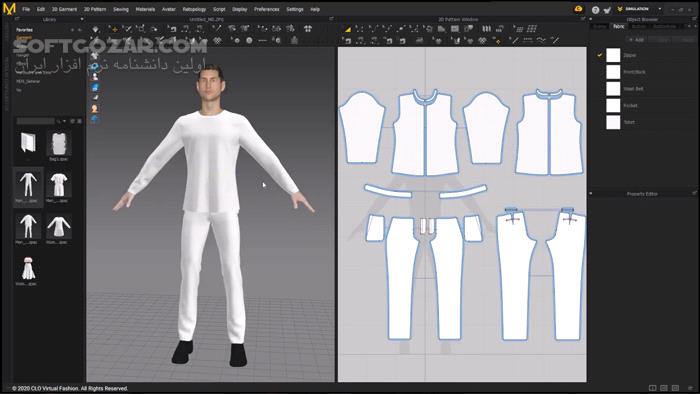Open the SIMULATION mode dropdown

[660, 9]
